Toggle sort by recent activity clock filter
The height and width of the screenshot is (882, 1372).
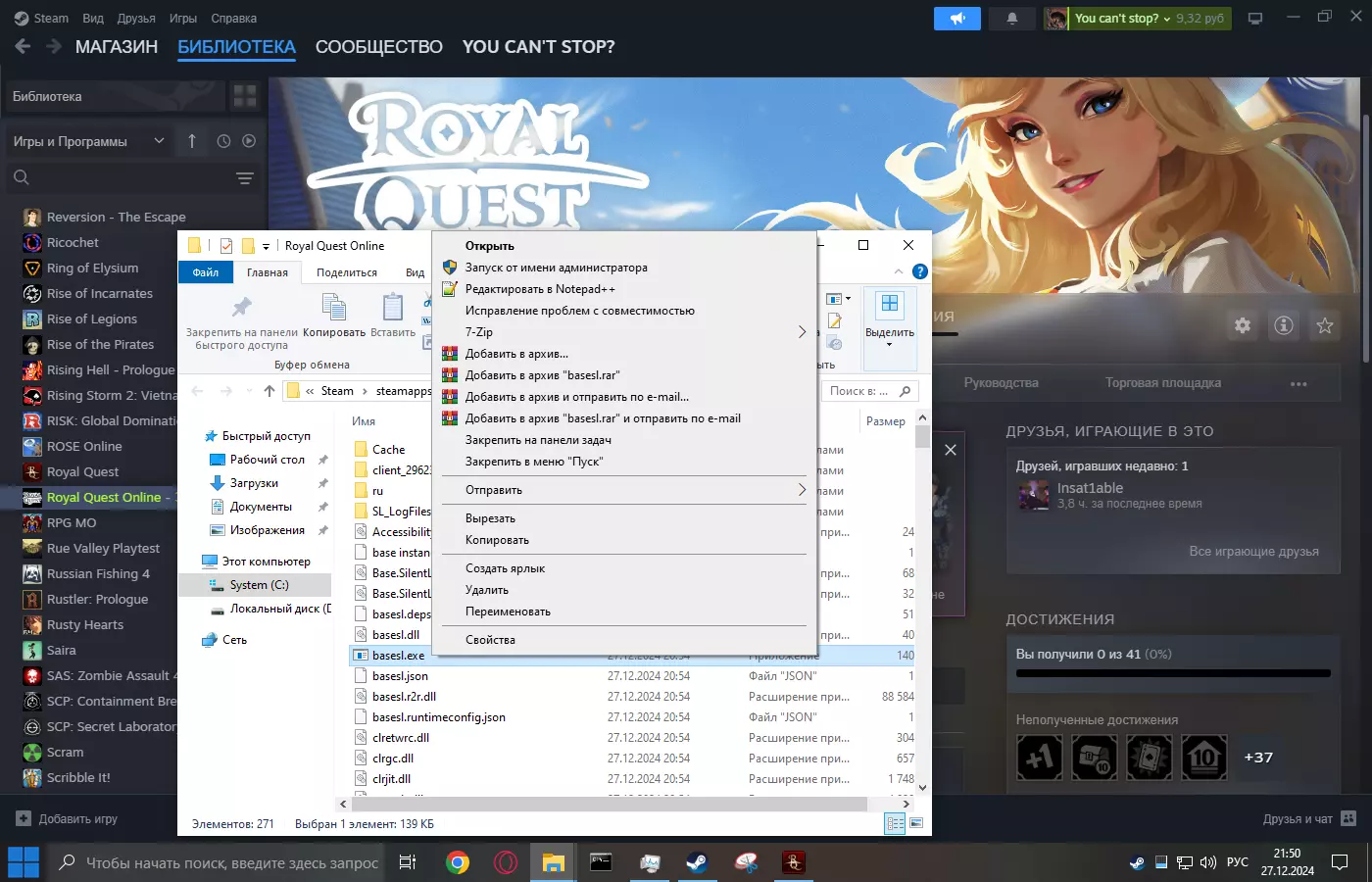pos(223,141)
